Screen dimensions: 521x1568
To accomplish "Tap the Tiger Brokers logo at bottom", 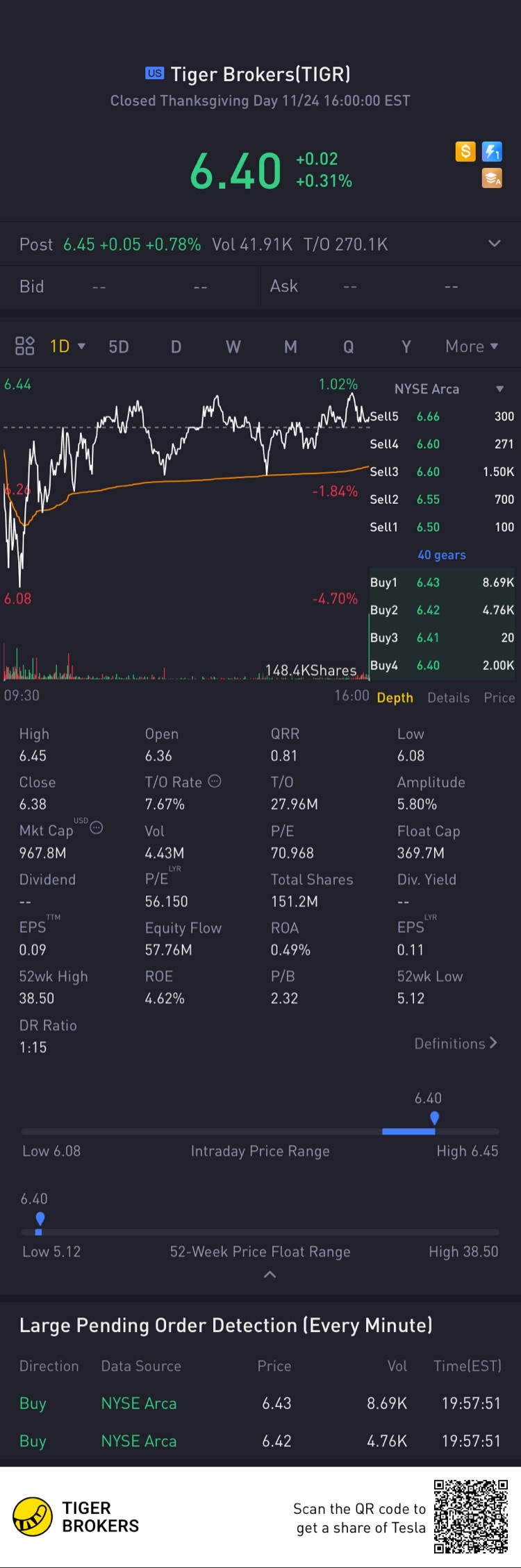I will point(76,1517).
